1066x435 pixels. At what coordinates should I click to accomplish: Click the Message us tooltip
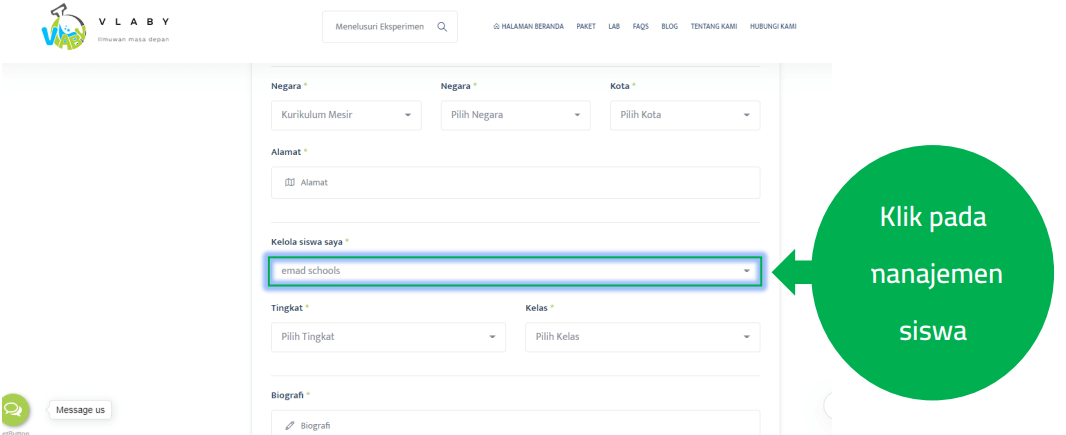(x=80, y=410)
